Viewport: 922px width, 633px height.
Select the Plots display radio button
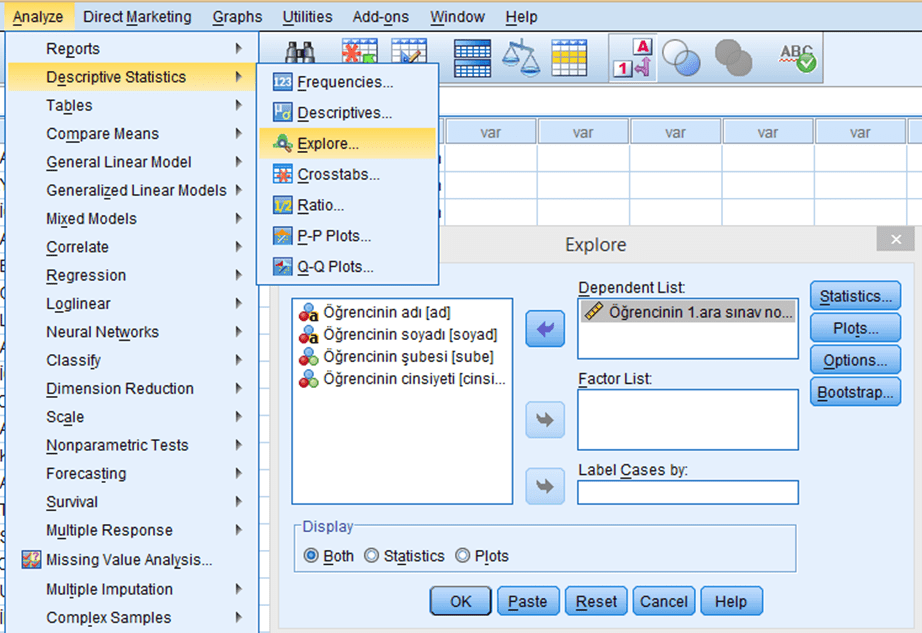point(462,556)
